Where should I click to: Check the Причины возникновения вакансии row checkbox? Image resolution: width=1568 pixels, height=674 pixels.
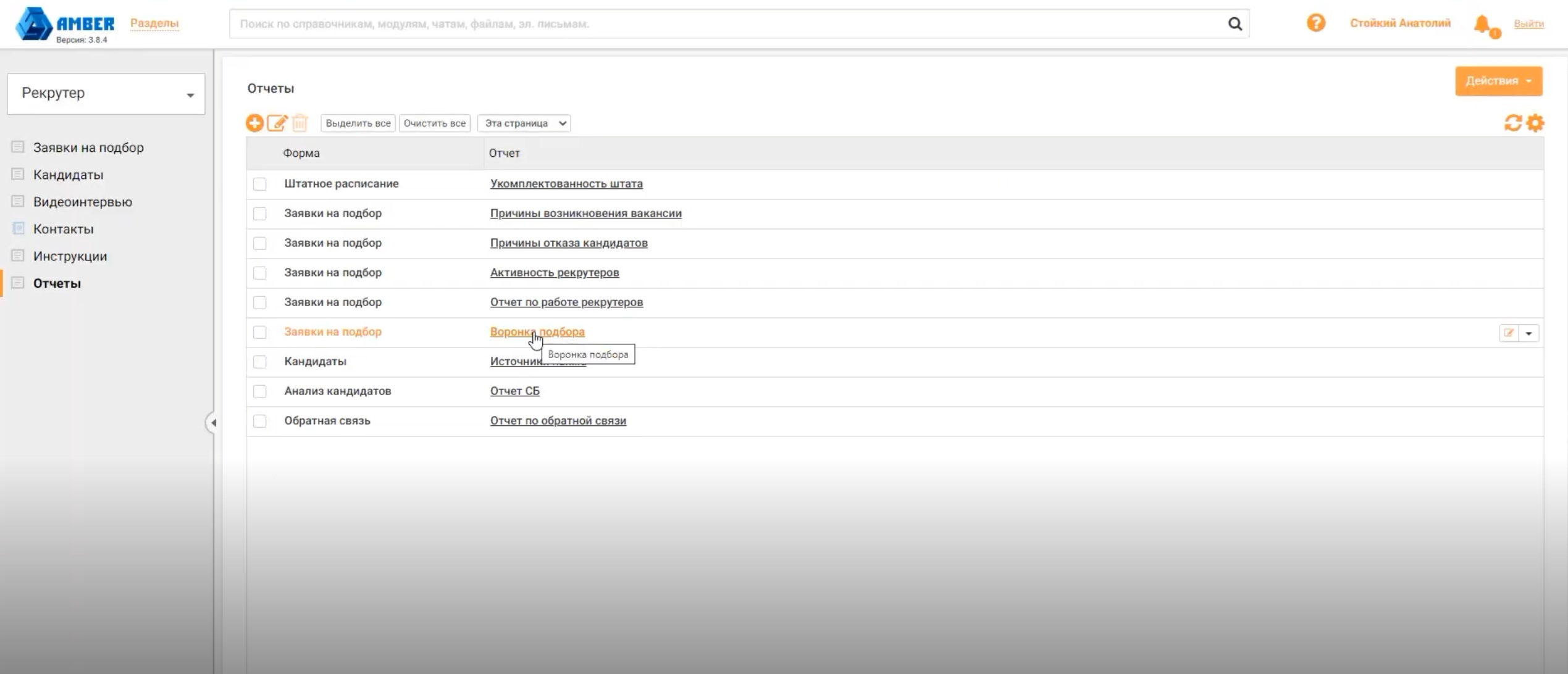click(x=260, y=214)
